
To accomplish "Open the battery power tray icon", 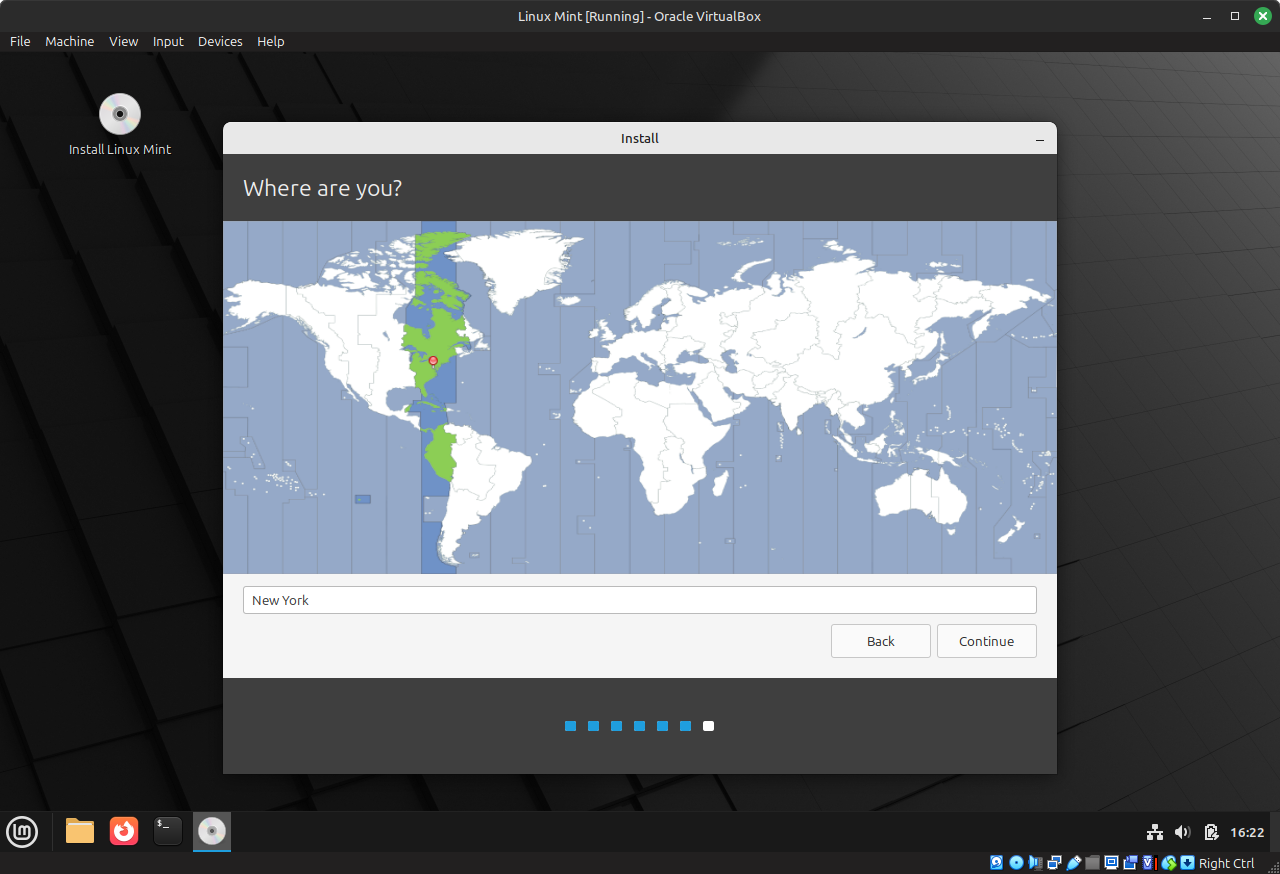I will 1211,832.
